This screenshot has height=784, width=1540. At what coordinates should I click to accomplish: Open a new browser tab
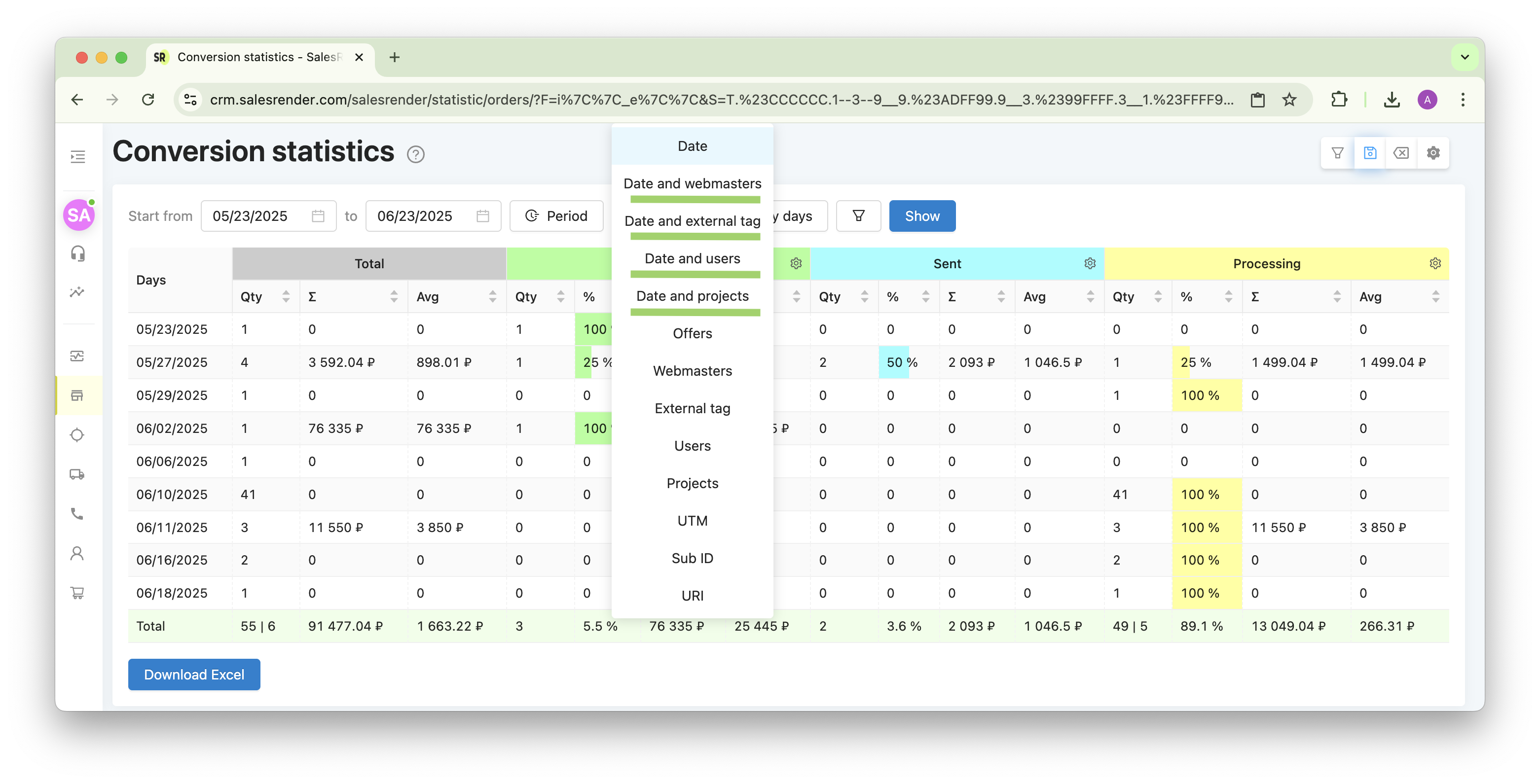click(394, 57)
